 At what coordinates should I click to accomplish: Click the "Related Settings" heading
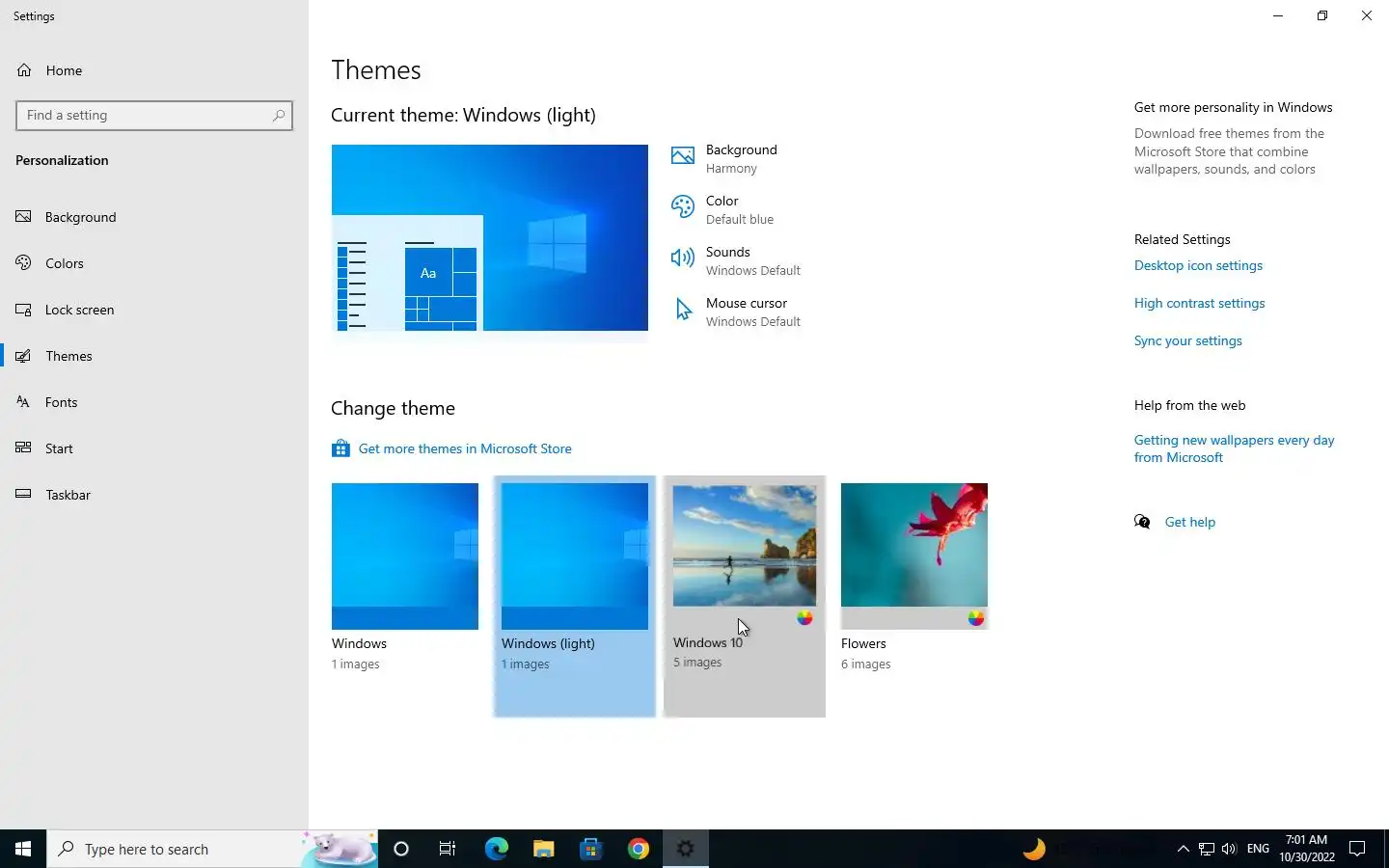[x=1182, y=239]
